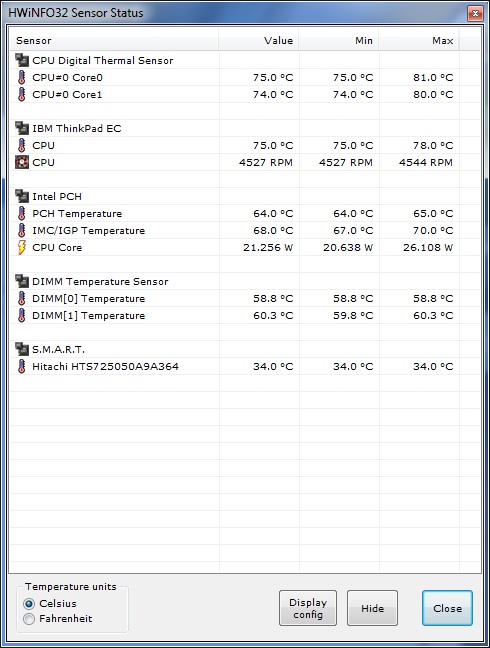Click the thermometer icon beside DIMM[0] Temperature
The image size is (490, 648).
pyautogui.click(x=21, y=298)
